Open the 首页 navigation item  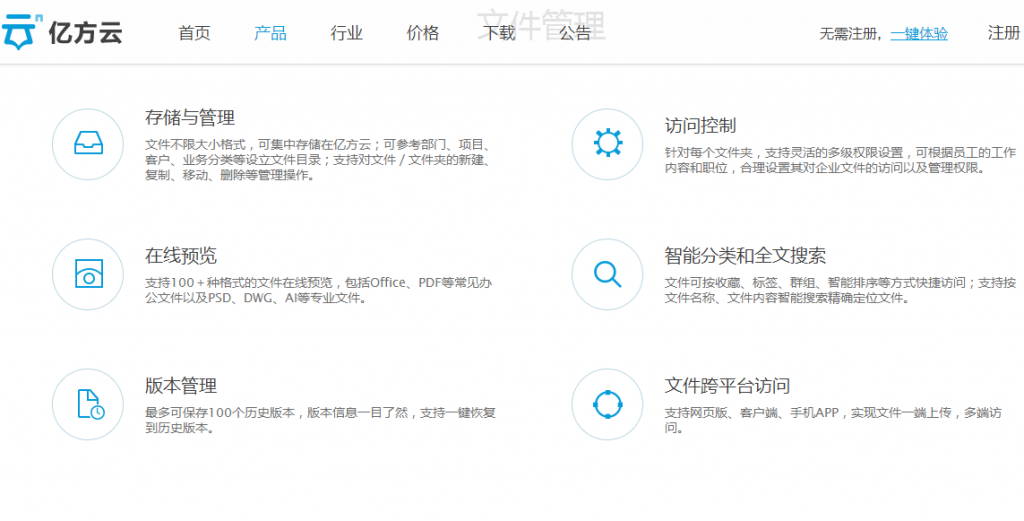coord(194,33)
